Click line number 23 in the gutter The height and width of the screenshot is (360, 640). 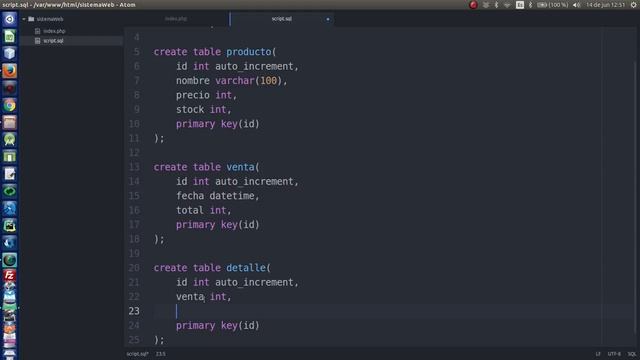pyautogui.click(x=134, y=311)
